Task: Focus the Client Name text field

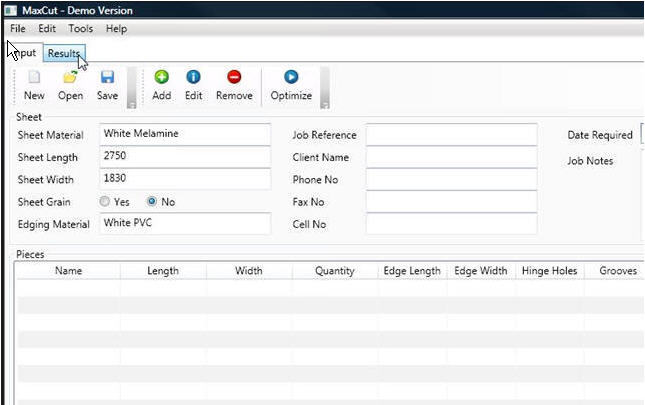Action: pyautogui.click(x=451, y=157)
